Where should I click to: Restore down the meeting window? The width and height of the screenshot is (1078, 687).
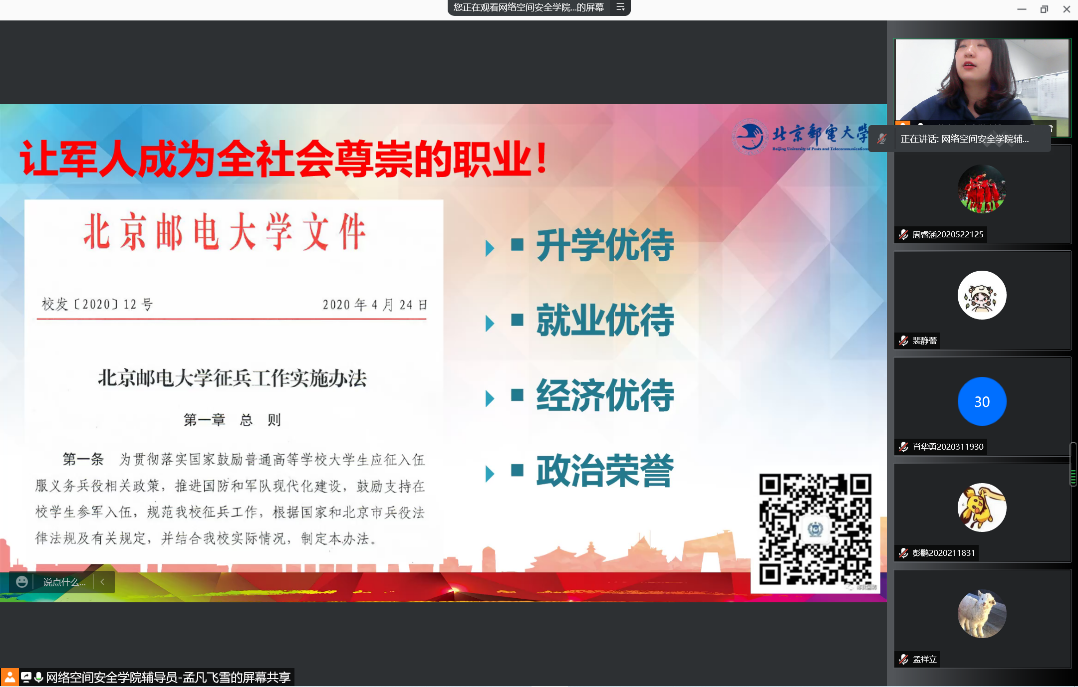[x=1044, y=9]
